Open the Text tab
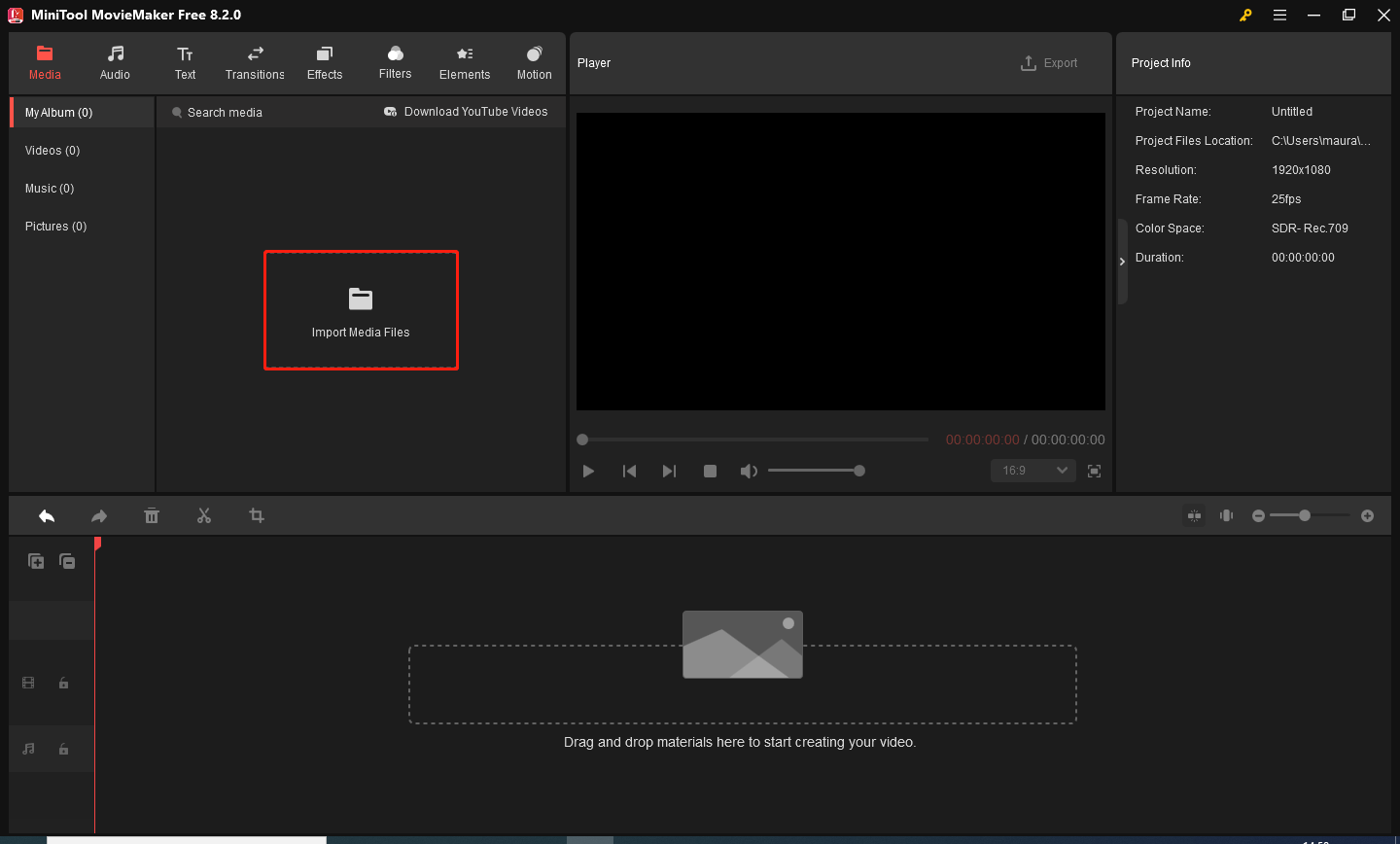Image resolution: width=1400 pixels, height=844 pixels. pyautogui.click(x=185, y=63)
